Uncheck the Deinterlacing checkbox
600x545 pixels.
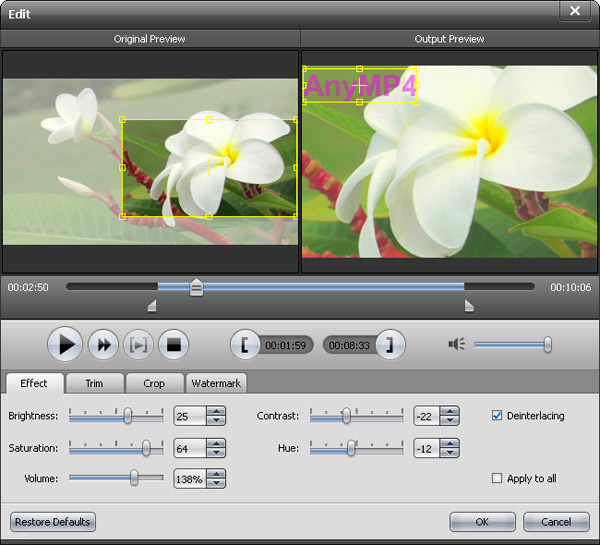point(497,415)
